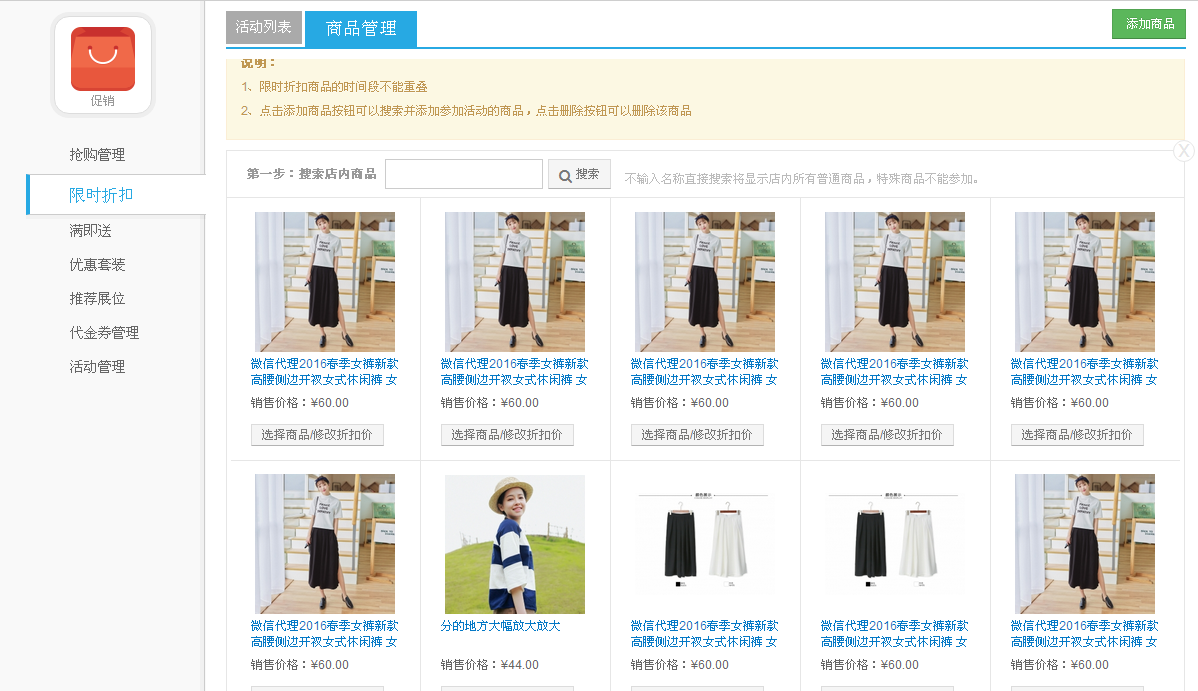This screenshot has width=1198, height=691.
Task: Click 选择商品/修改折扣价 under first-row first product
Action: tap(317, 435)
